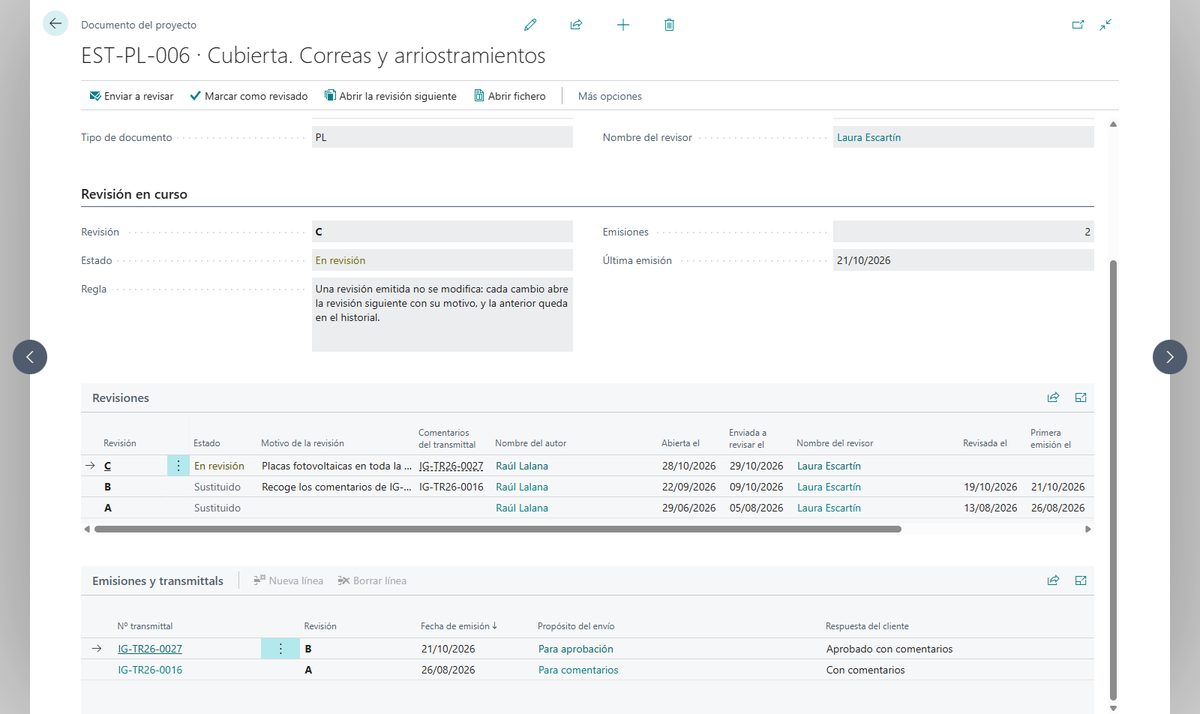1200x714 pixels.
Task: Share the document via the top share icon
Action: point(576,25)
